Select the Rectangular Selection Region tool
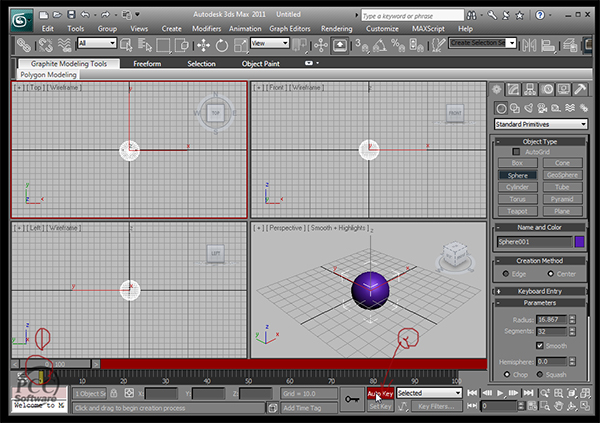The height and width of the screenshot is (423, 600). pos(163,45)
